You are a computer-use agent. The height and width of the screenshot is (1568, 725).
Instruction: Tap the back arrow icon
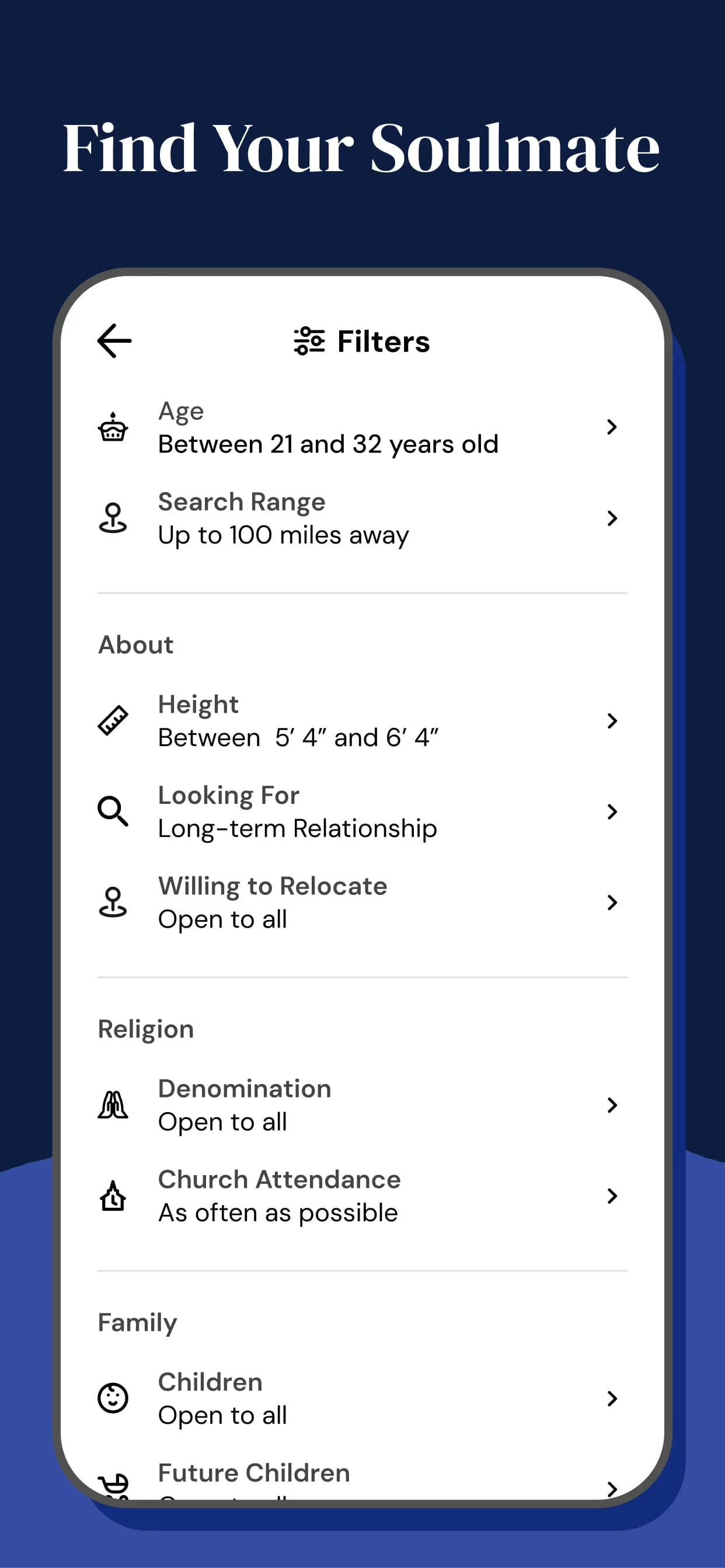114,341
